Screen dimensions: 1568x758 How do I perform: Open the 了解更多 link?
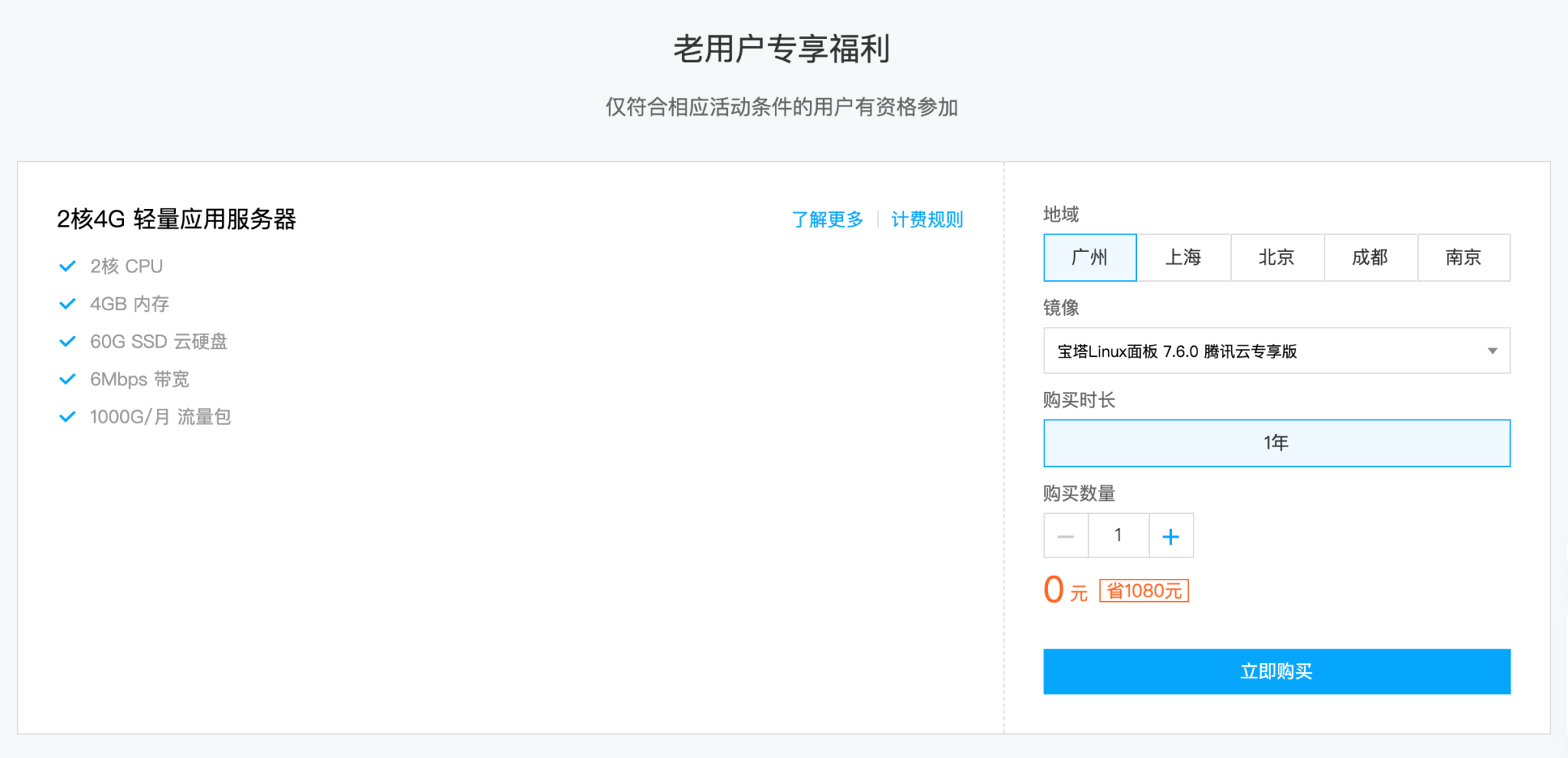pyautogui.click(x=827, y=220)
